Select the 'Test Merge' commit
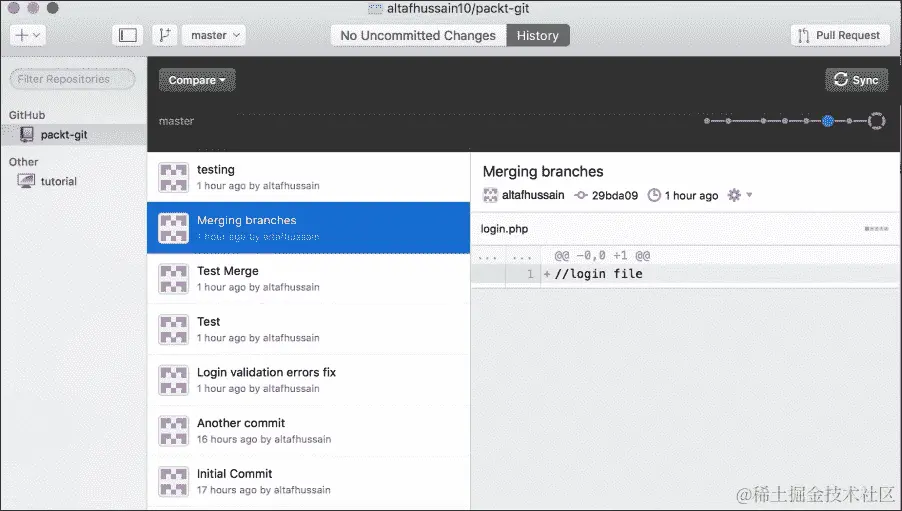Viewport: 902px width, 511px height. (308, 279)
